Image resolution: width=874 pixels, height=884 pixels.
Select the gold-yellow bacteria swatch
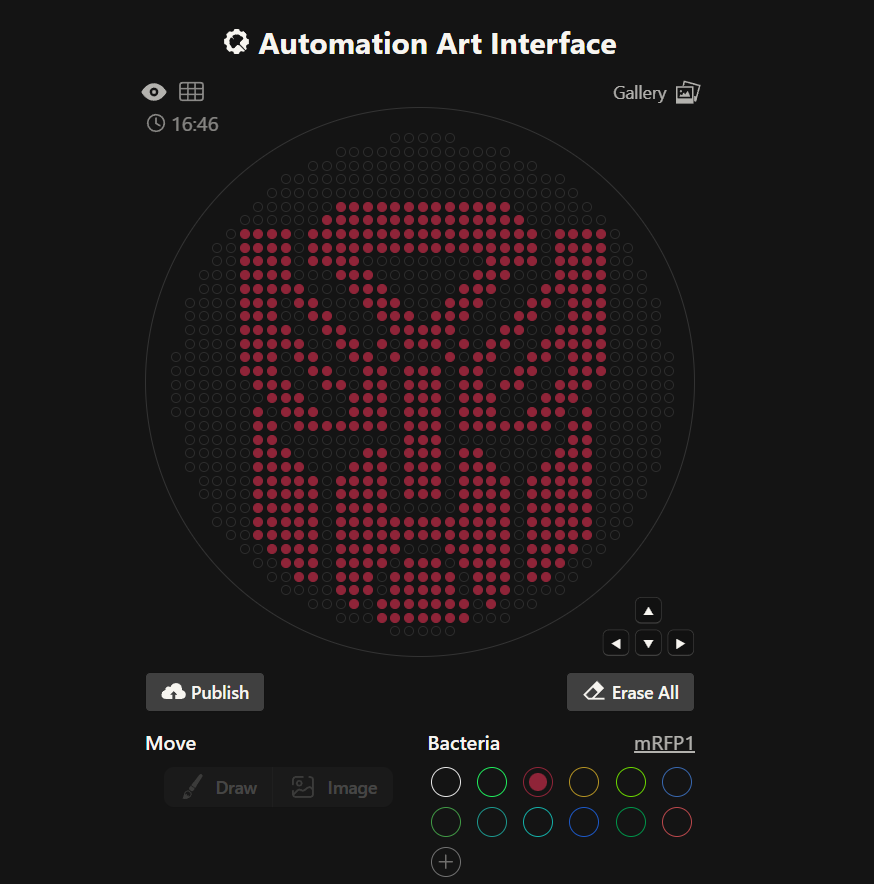[x=584, y=782]
